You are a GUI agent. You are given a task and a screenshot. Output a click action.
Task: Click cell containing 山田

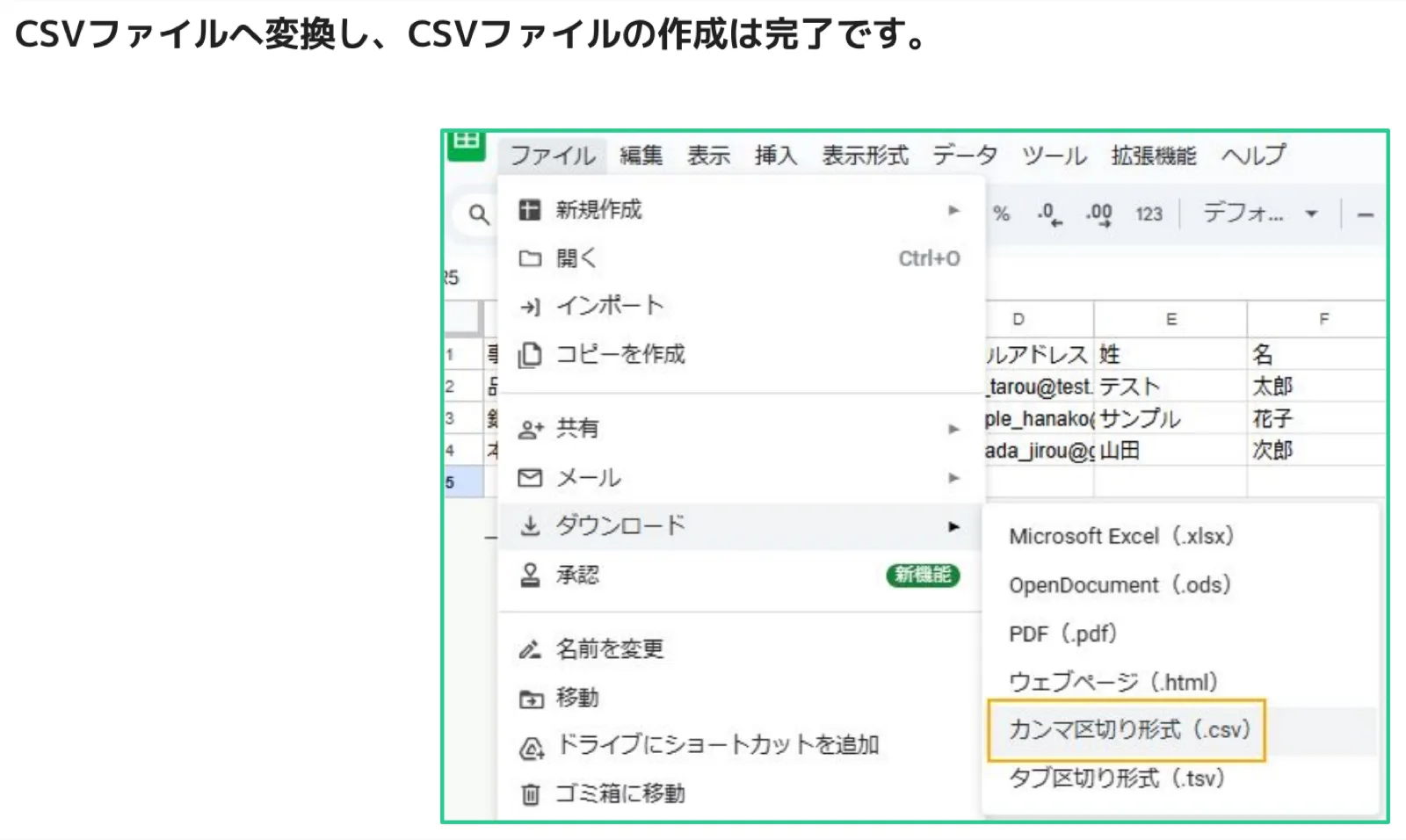point(1170,450)
